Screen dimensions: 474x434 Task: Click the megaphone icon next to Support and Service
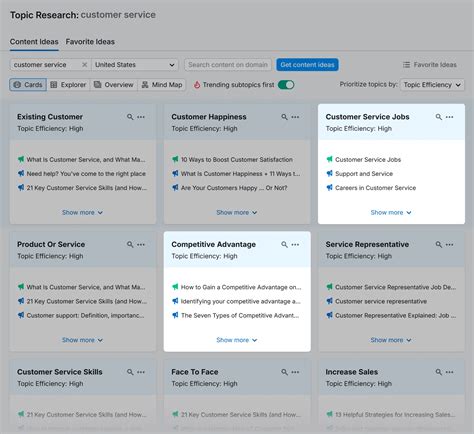330,173
